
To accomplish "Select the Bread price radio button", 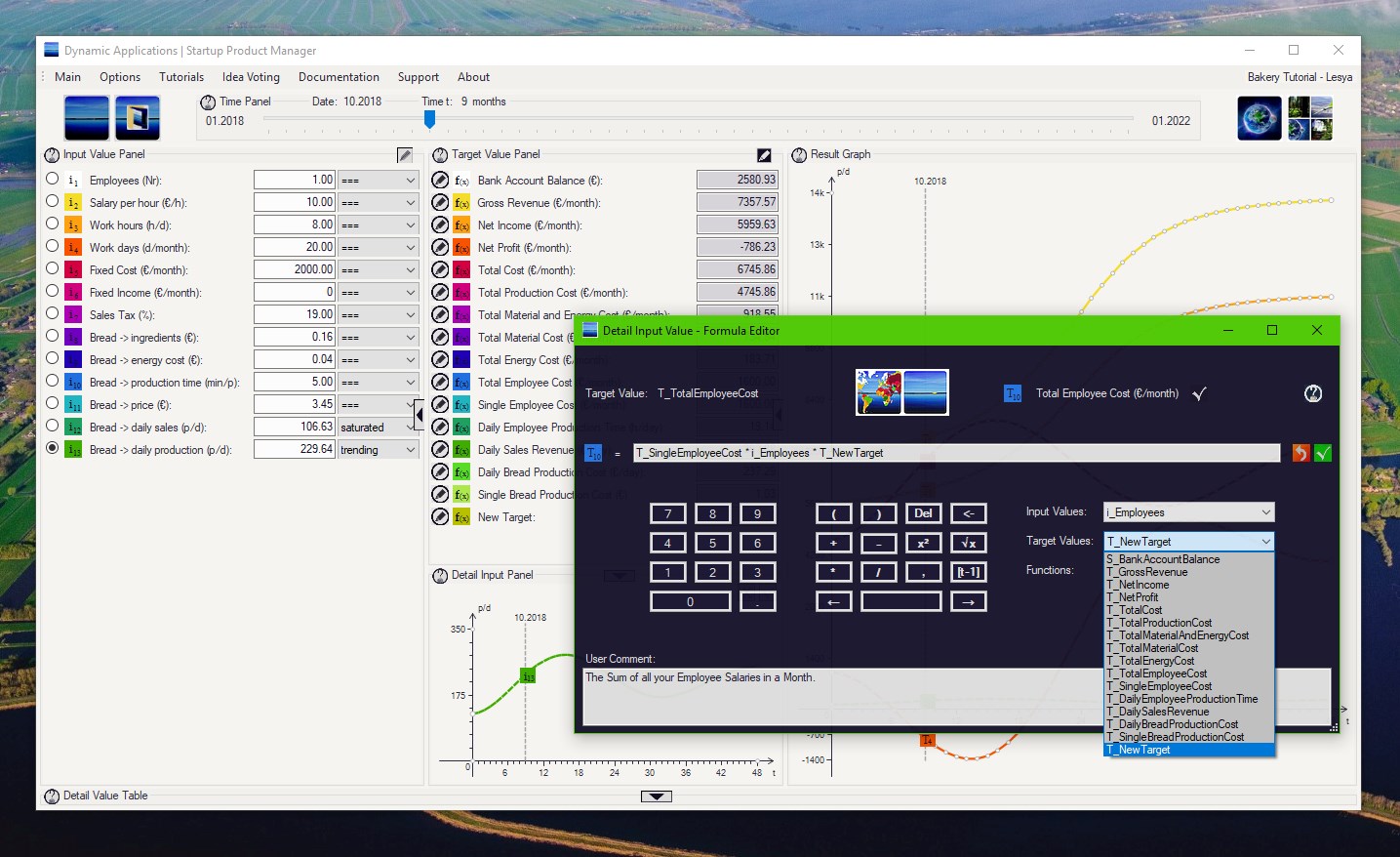I will tap(53, 403).
